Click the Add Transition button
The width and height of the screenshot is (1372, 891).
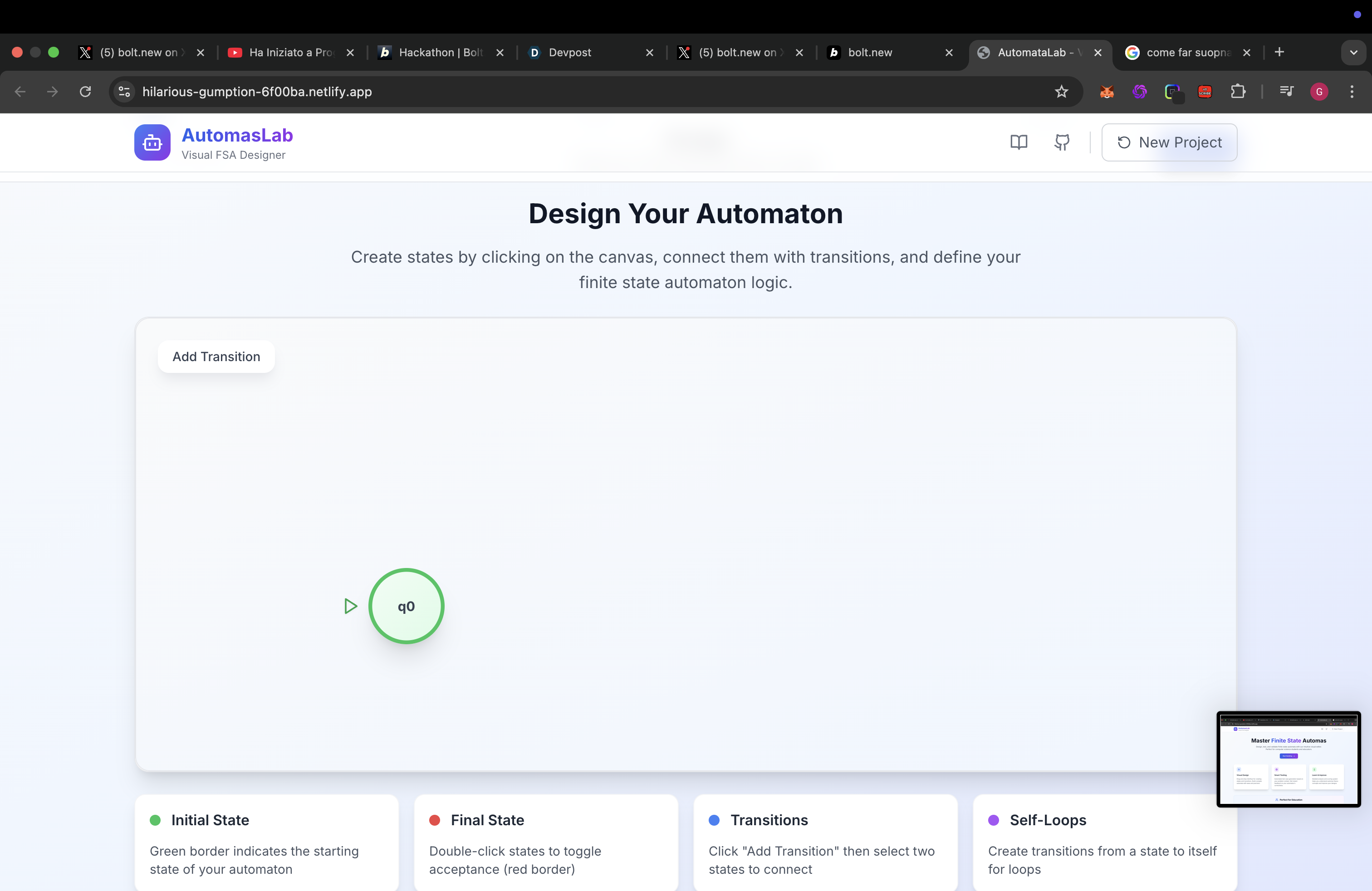(216, 357)
